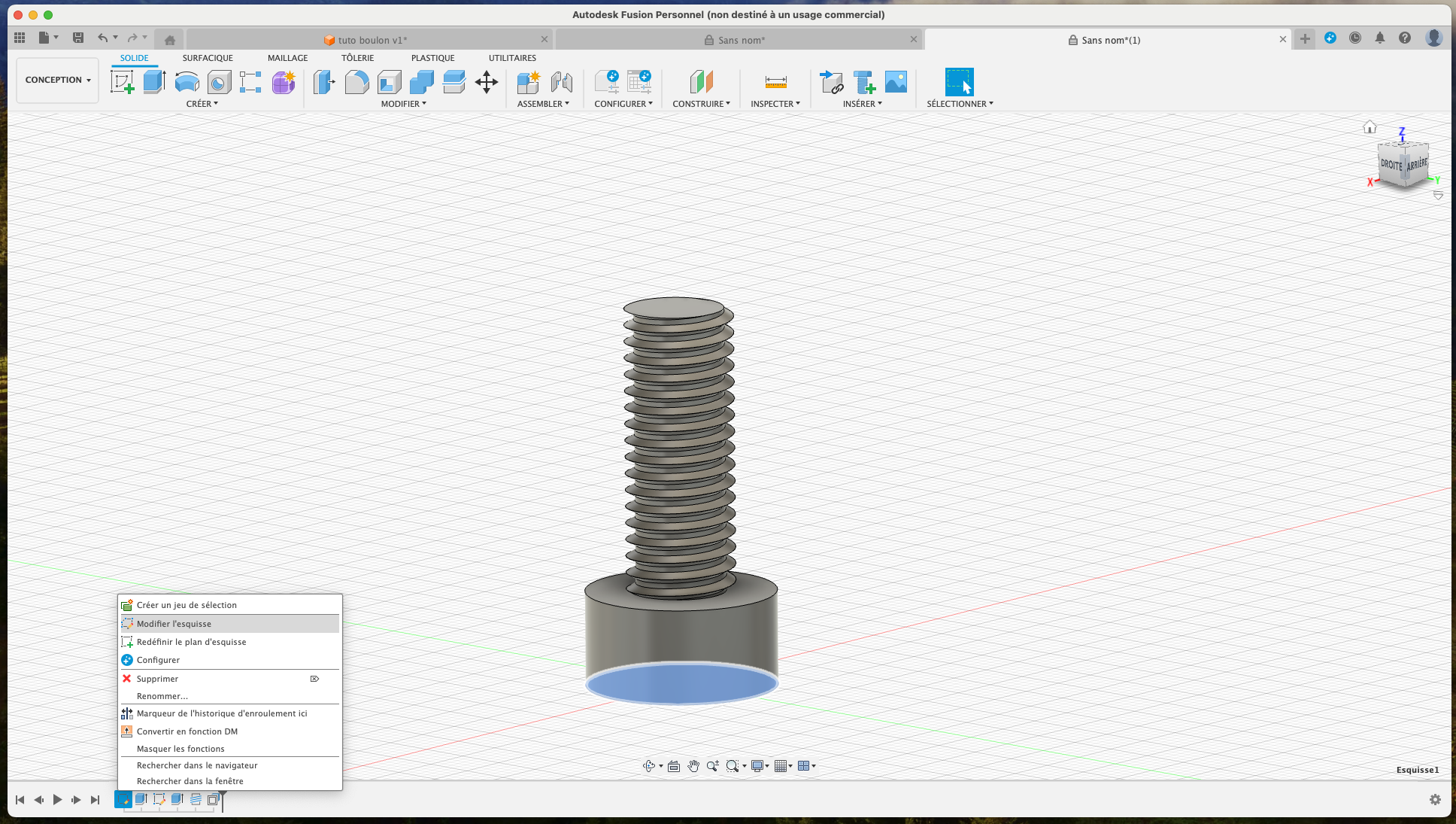Choose 'Créer un jeu de sélection'
The image size is (1456, 824).
[229, 605]
